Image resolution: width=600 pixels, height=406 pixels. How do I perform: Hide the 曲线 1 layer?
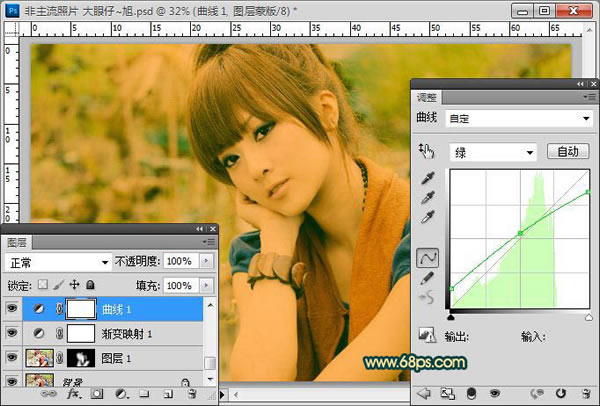click(x=12, y=308)
